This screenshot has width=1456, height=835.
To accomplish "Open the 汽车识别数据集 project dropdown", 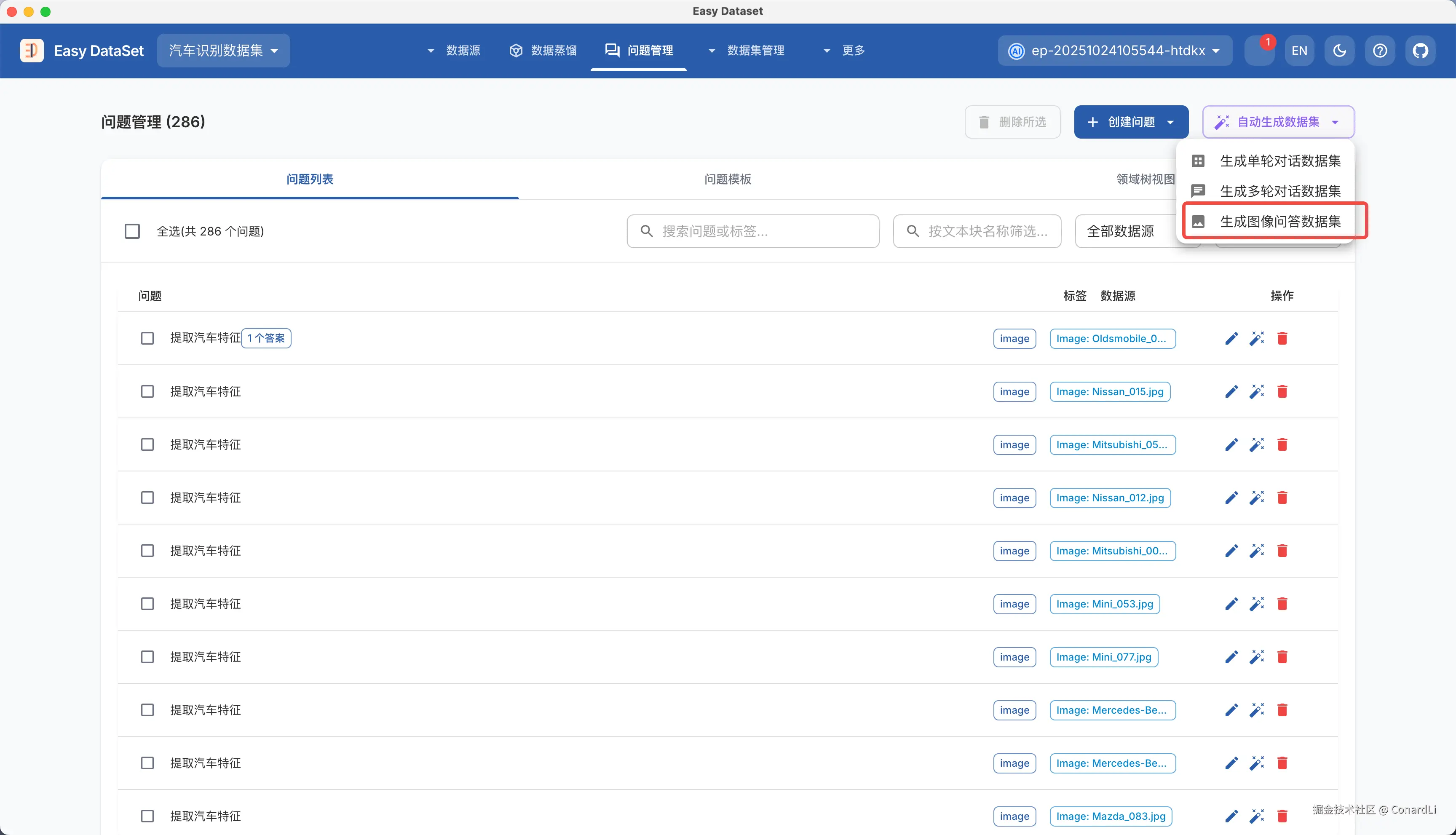I will pos(223,51).
